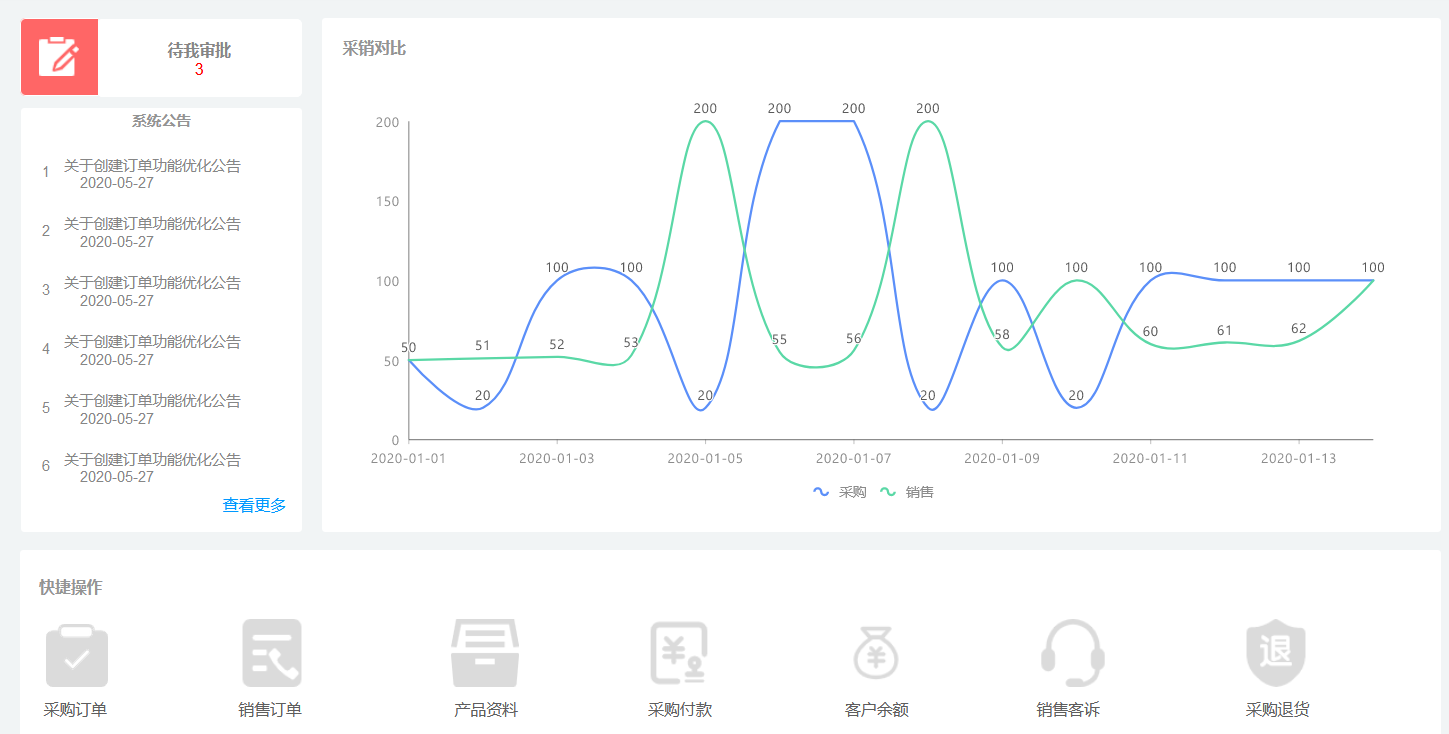Click the 产品资料 label text
The height and width of the screenshot is (734, 1449).
click(x=486, y=710)
